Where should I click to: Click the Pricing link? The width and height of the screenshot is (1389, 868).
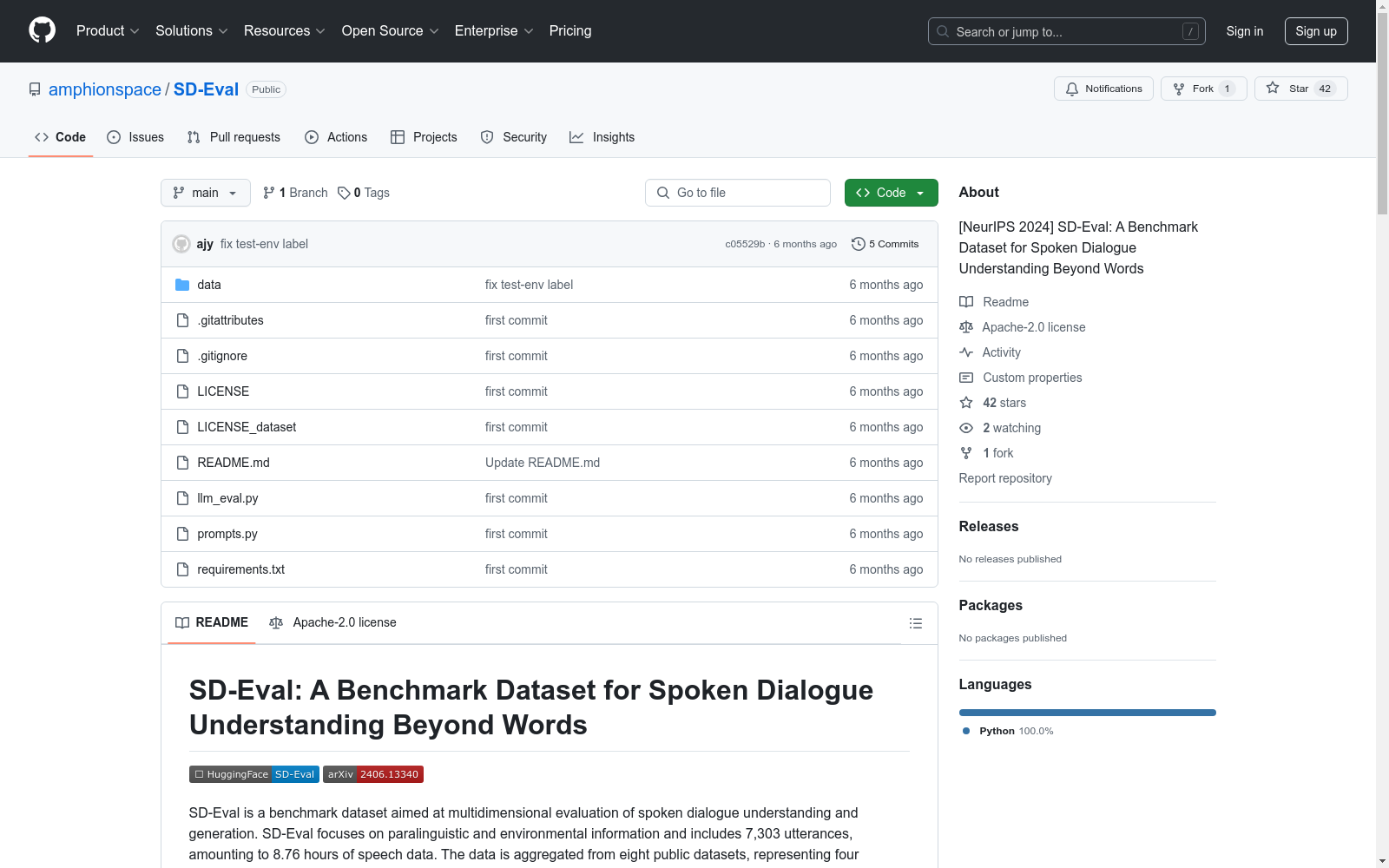tap(570, 30)
